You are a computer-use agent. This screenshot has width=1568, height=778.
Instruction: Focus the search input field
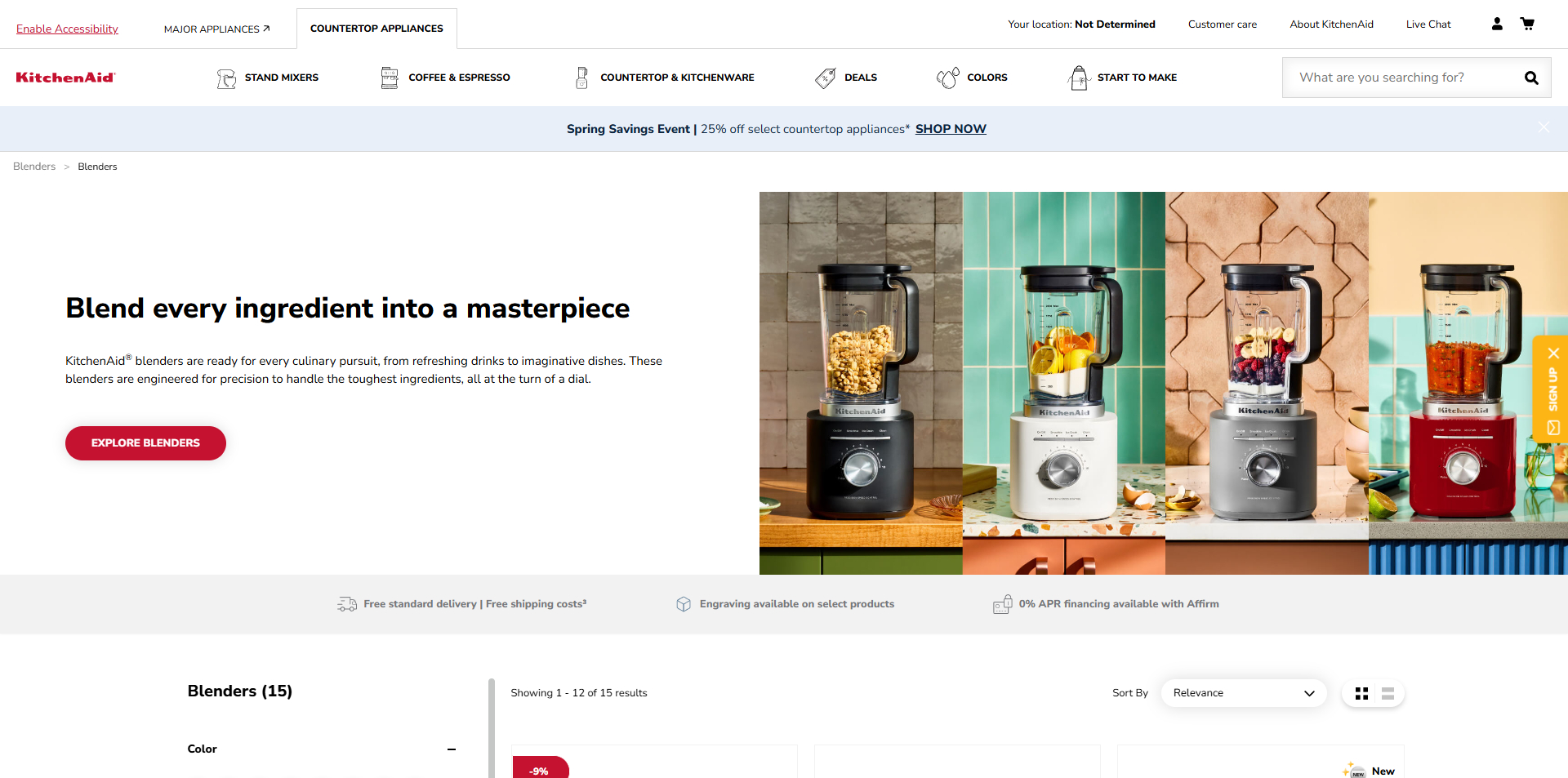coord(1405,78)
